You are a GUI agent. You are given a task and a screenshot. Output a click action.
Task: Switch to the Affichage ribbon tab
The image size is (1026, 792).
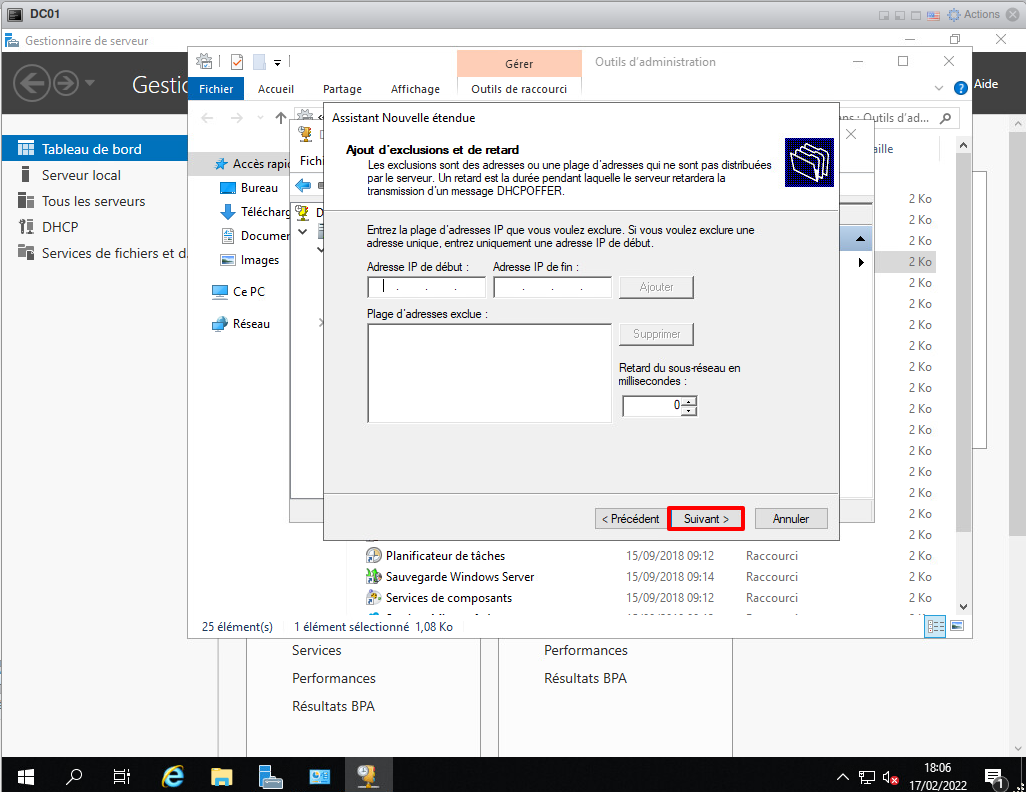pos(415,89)
